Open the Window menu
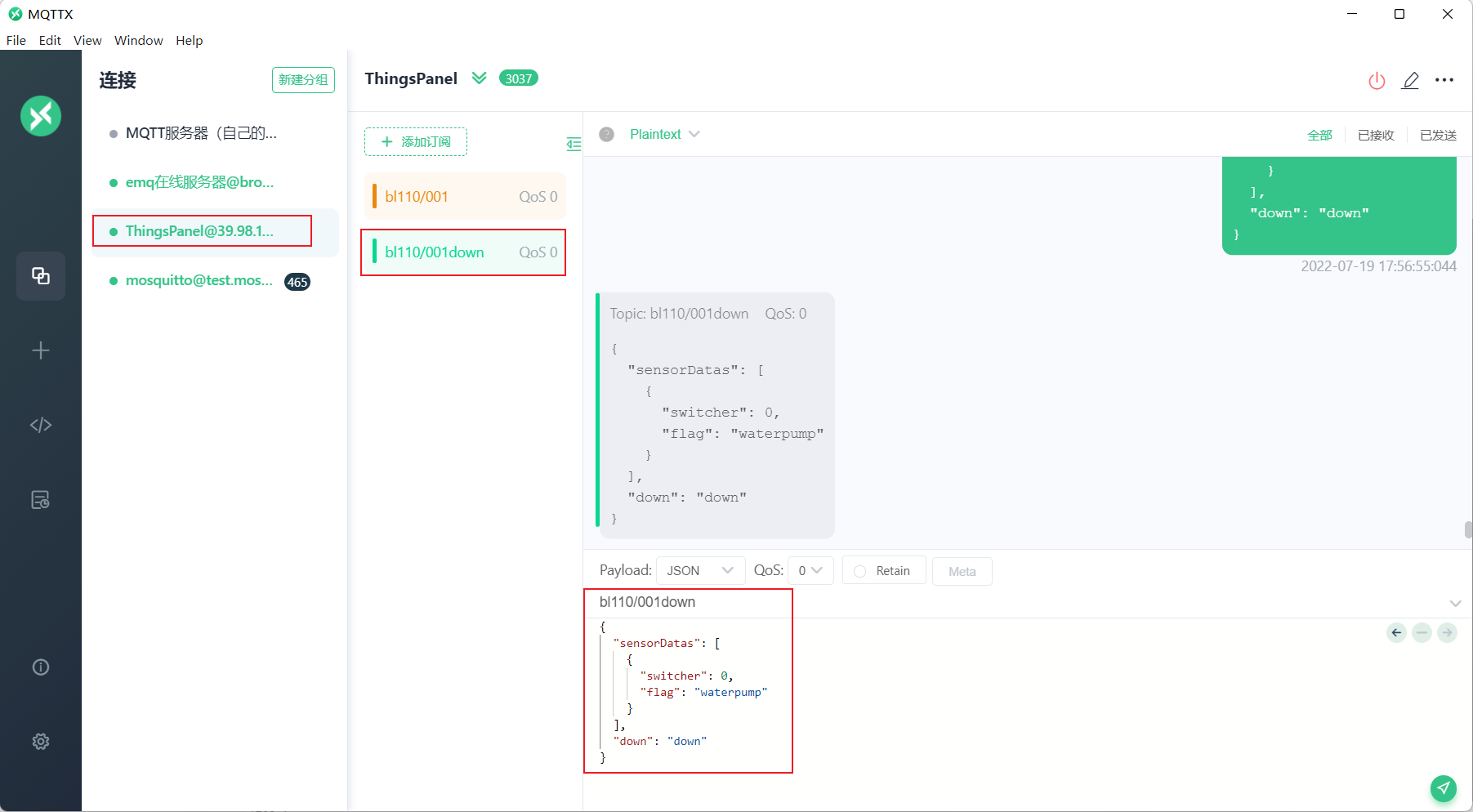1473x812 pixels. [138, 40]
